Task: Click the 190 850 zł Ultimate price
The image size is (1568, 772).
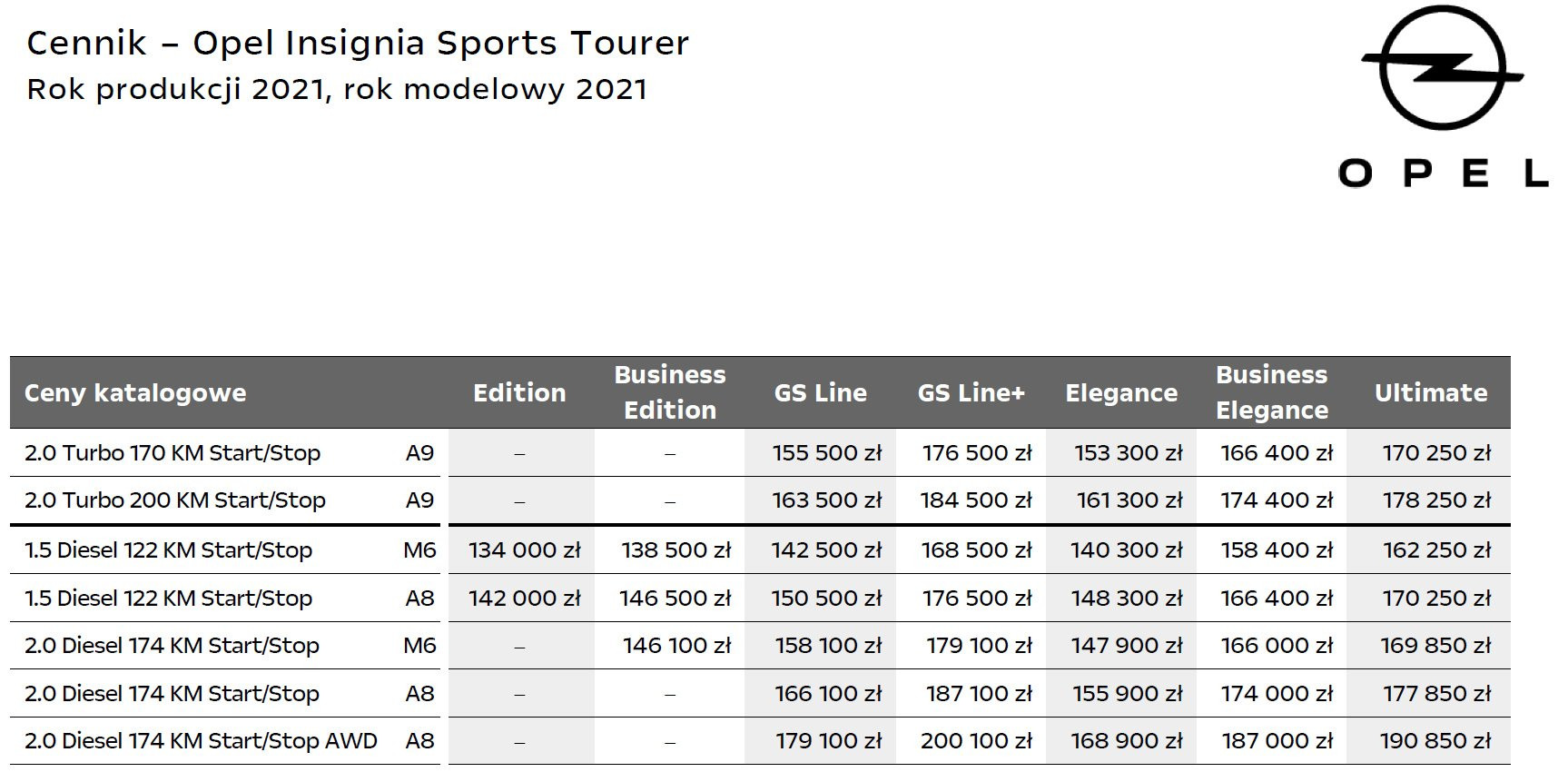Action: [1435, 740]
